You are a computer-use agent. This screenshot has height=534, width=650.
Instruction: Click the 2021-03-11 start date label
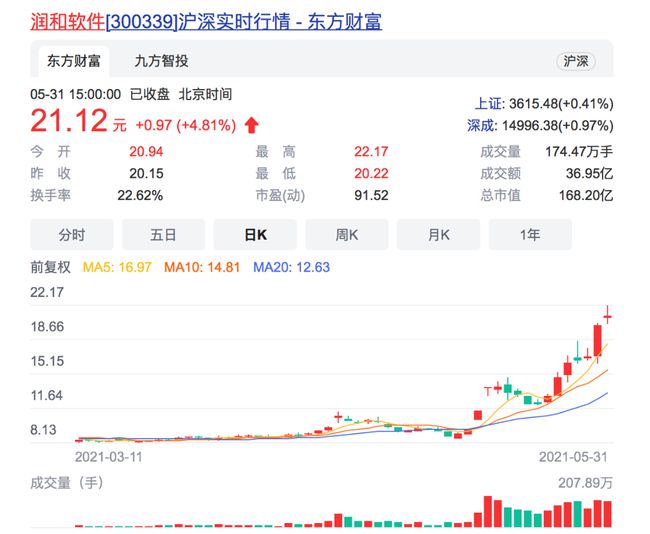point(109,457)
